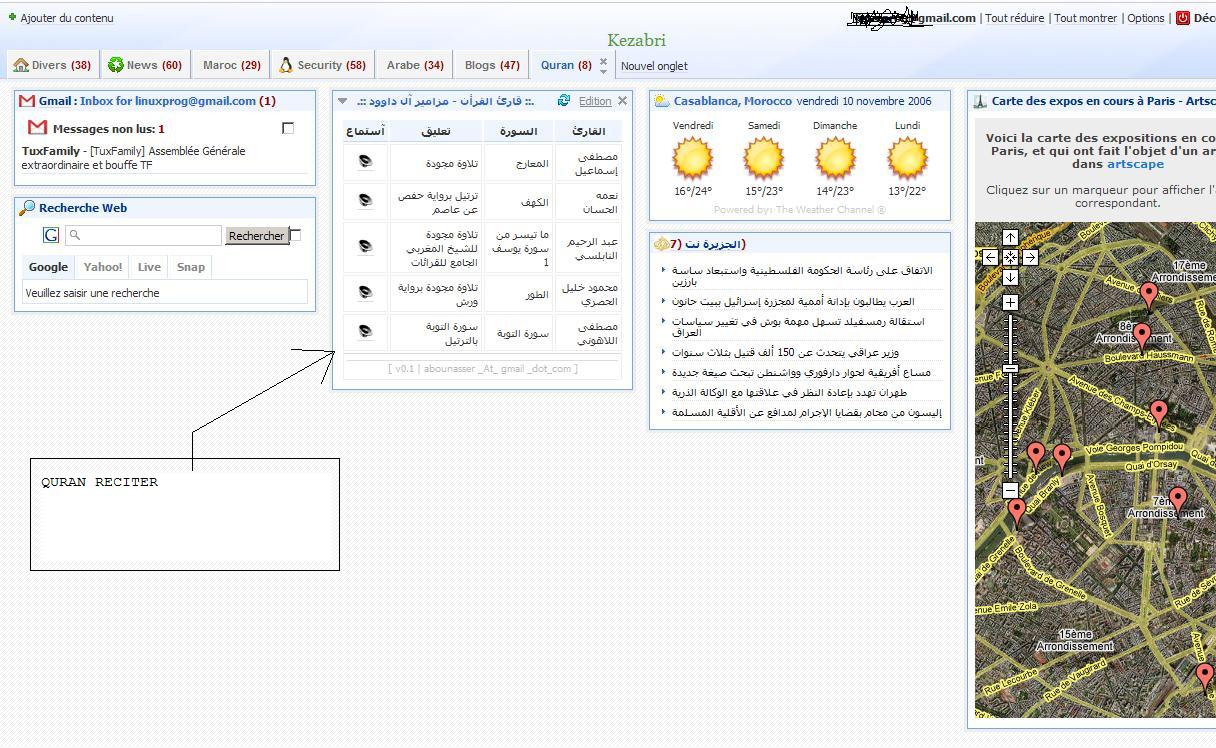Pan the Paris map down
1216x748 pixels.
[x=1010, y=277]
